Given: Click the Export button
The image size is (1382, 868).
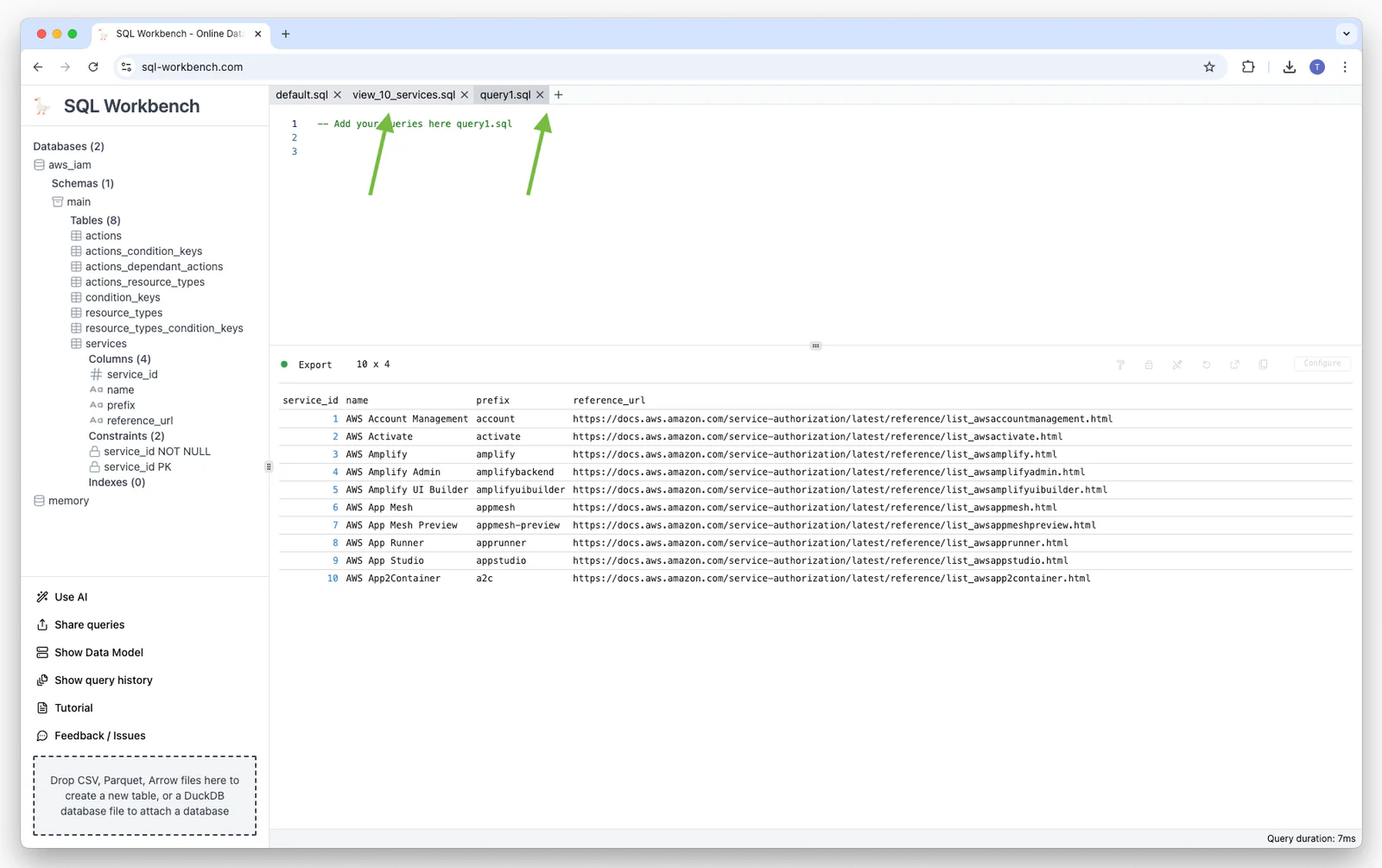Looking at the screenshot, I should click(x=315, y=365).
